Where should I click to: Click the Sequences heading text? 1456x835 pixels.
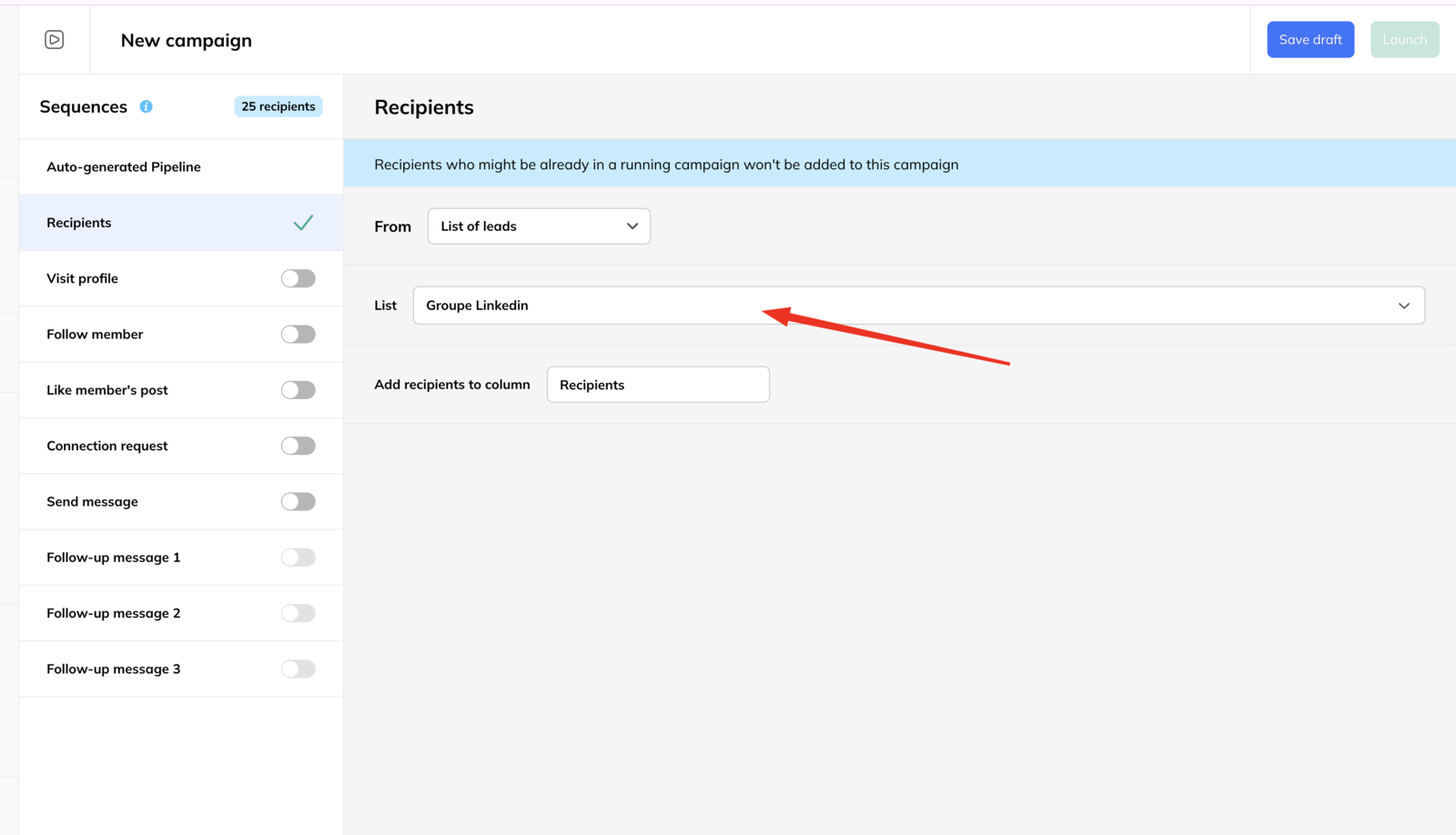[x=83, y=106]
